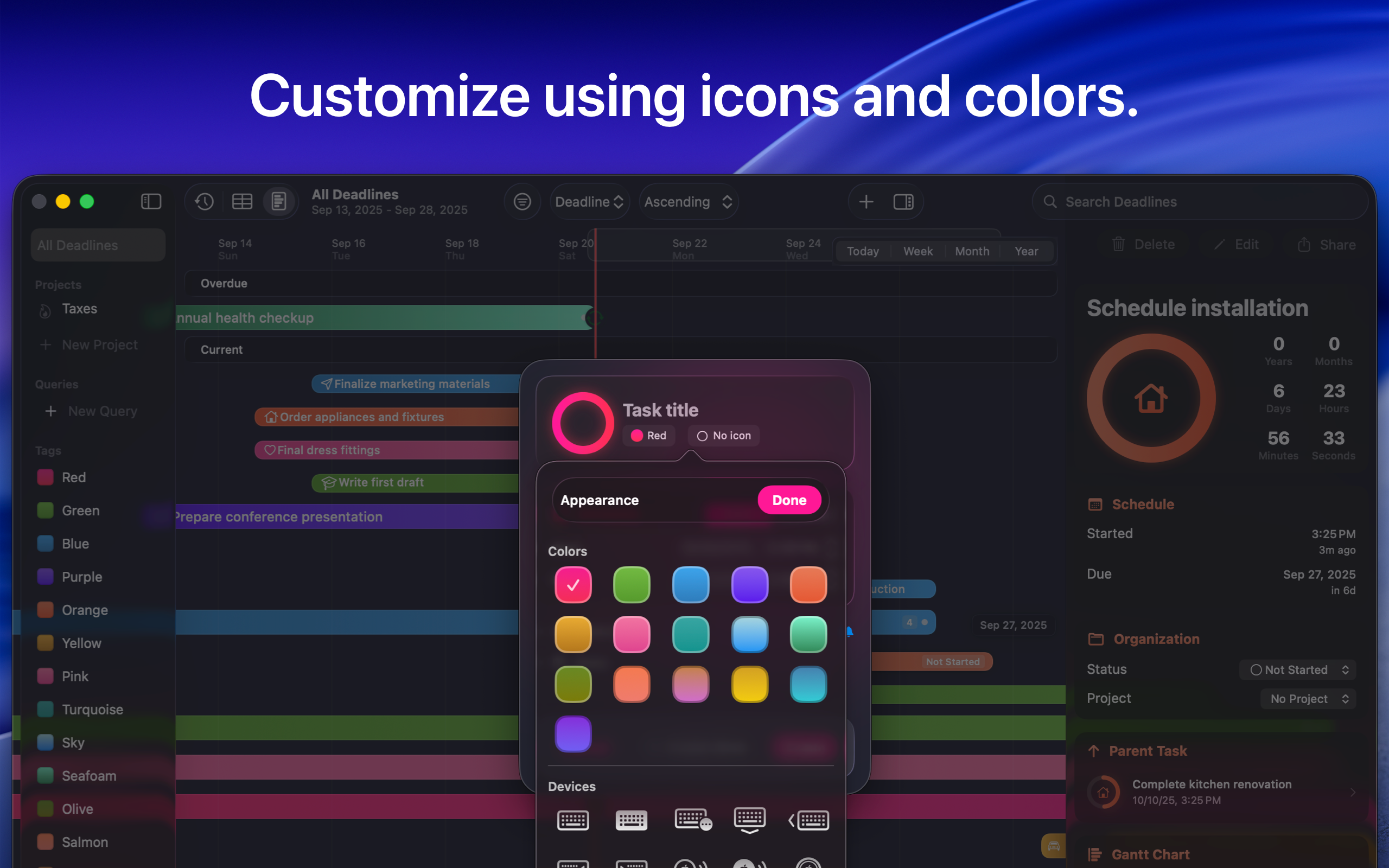Viewport: 1389px width, 868px height.
Task: Choose the first keyboard device icon
Action: [573, 820]
